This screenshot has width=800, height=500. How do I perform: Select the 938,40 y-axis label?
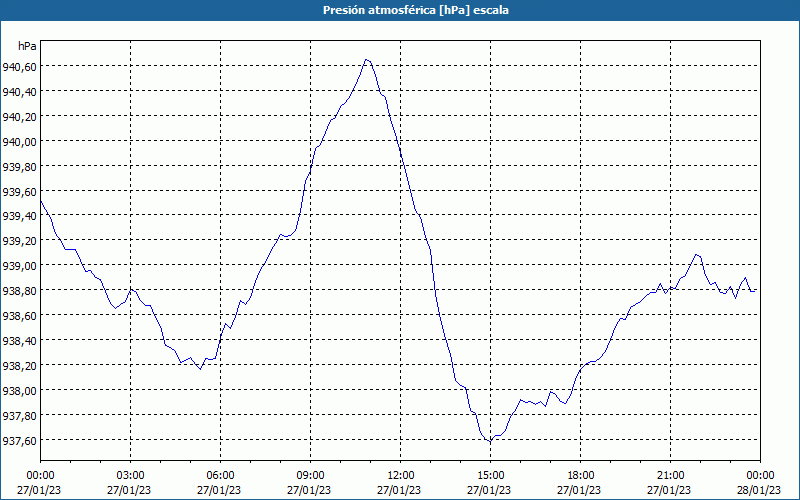tap(19, 340)
